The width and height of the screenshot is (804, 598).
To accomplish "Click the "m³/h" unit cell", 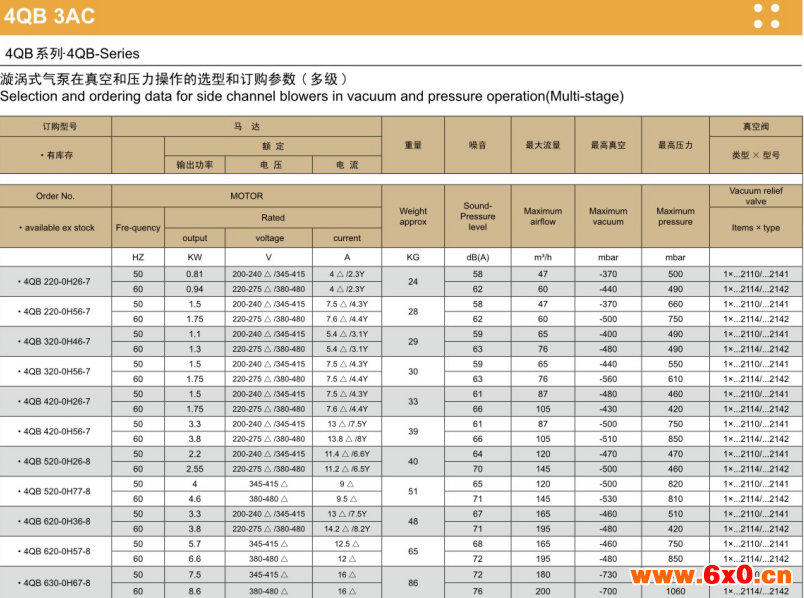I will pyautogui.click(x=543, y=257).
